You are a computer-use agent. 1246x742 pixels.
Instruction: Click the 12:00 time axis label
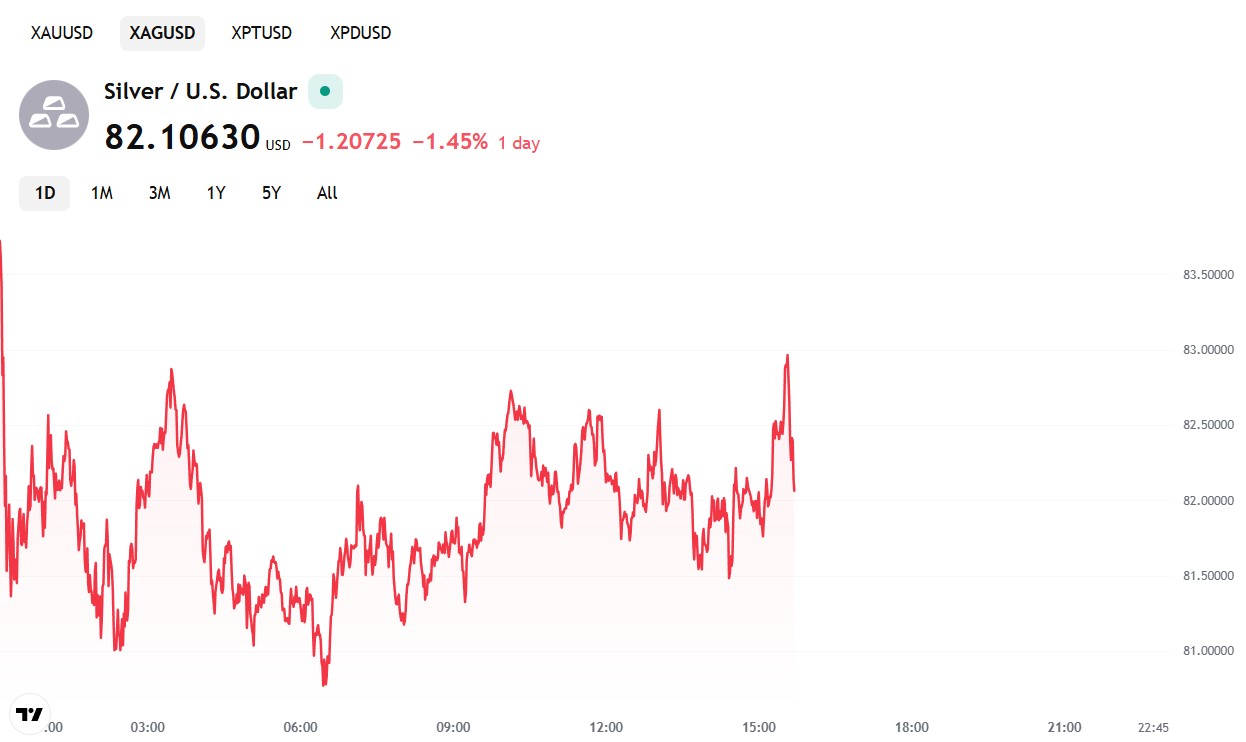click(x=605, y=727)
